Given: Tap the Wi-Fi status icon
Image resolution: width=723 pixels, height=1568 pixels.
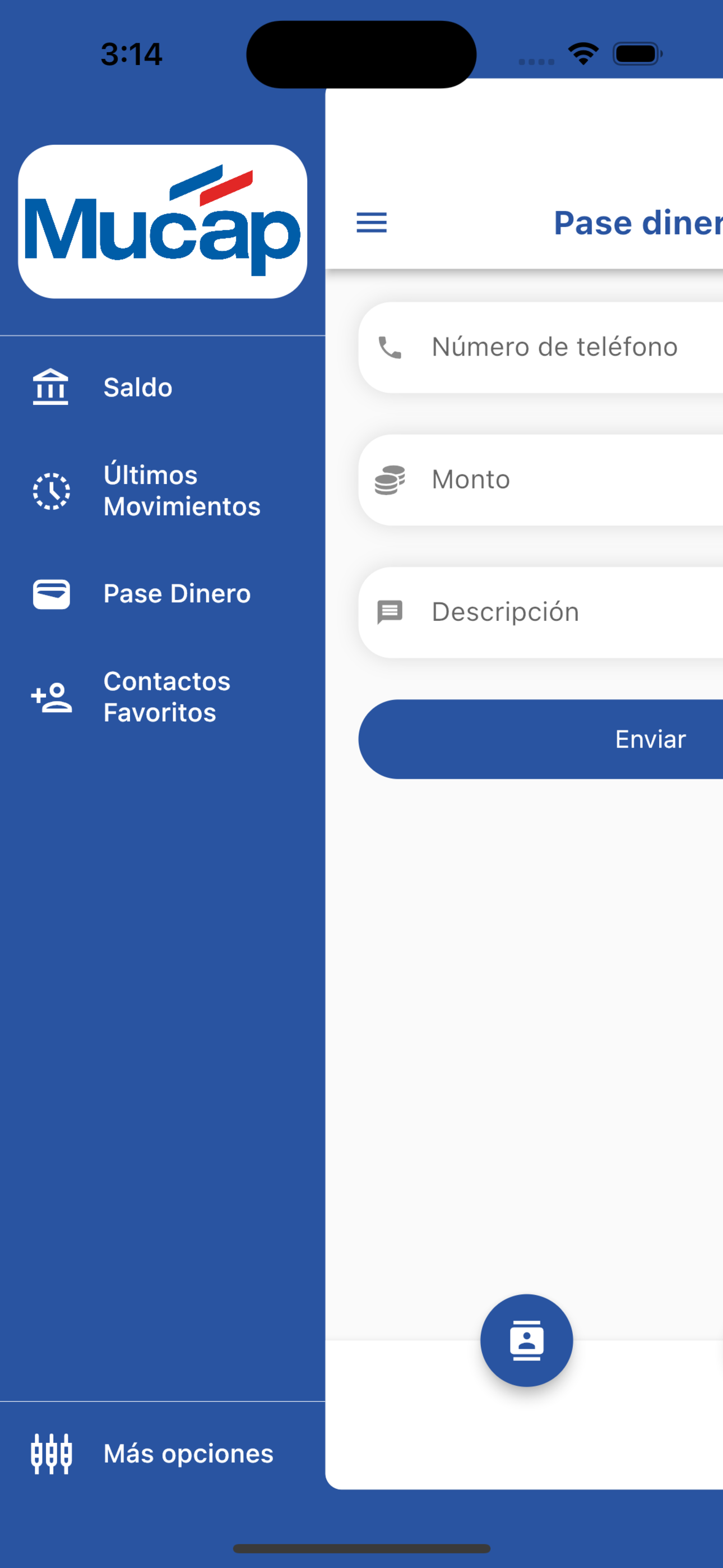Looking at the screenshot, I should [x=583, y=54].
